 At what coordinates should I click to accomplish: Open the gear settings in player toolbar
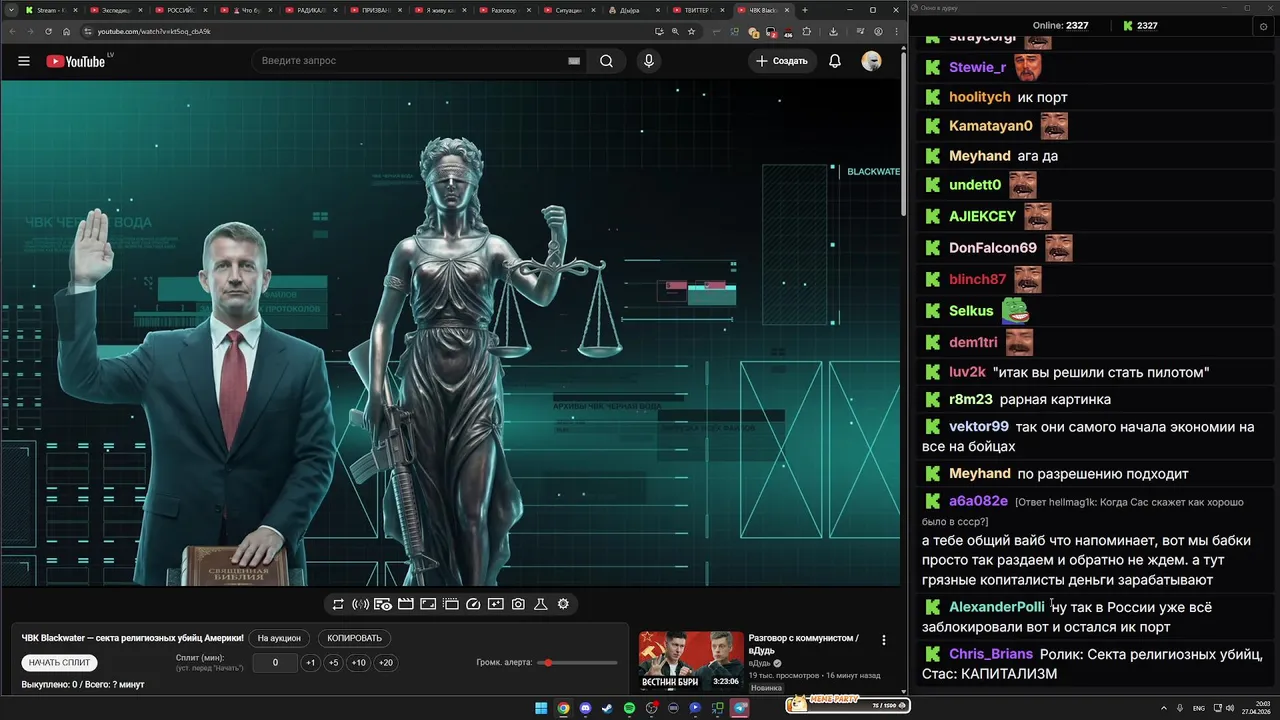pyautogui.click(x=563, y=604)
